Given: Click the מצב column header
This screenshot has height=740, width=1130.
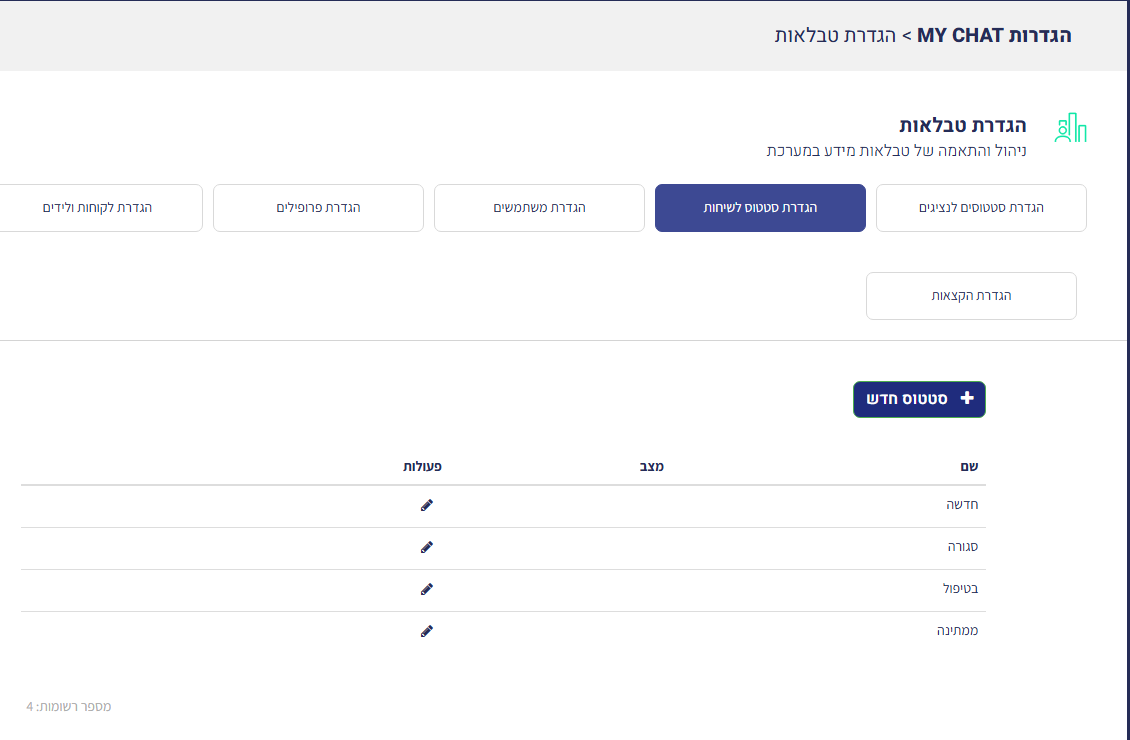Looking at the screenshot, I should click(651, 467).
